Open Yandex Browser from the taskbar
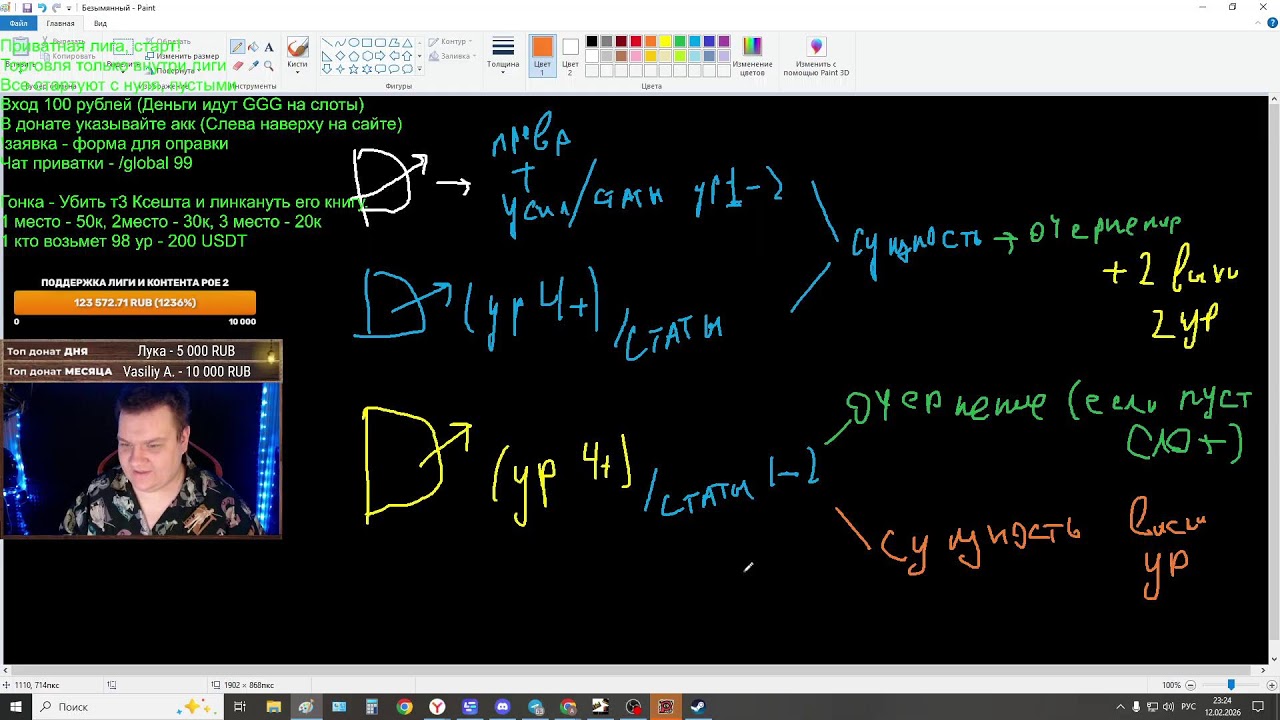 pos(437,707)
